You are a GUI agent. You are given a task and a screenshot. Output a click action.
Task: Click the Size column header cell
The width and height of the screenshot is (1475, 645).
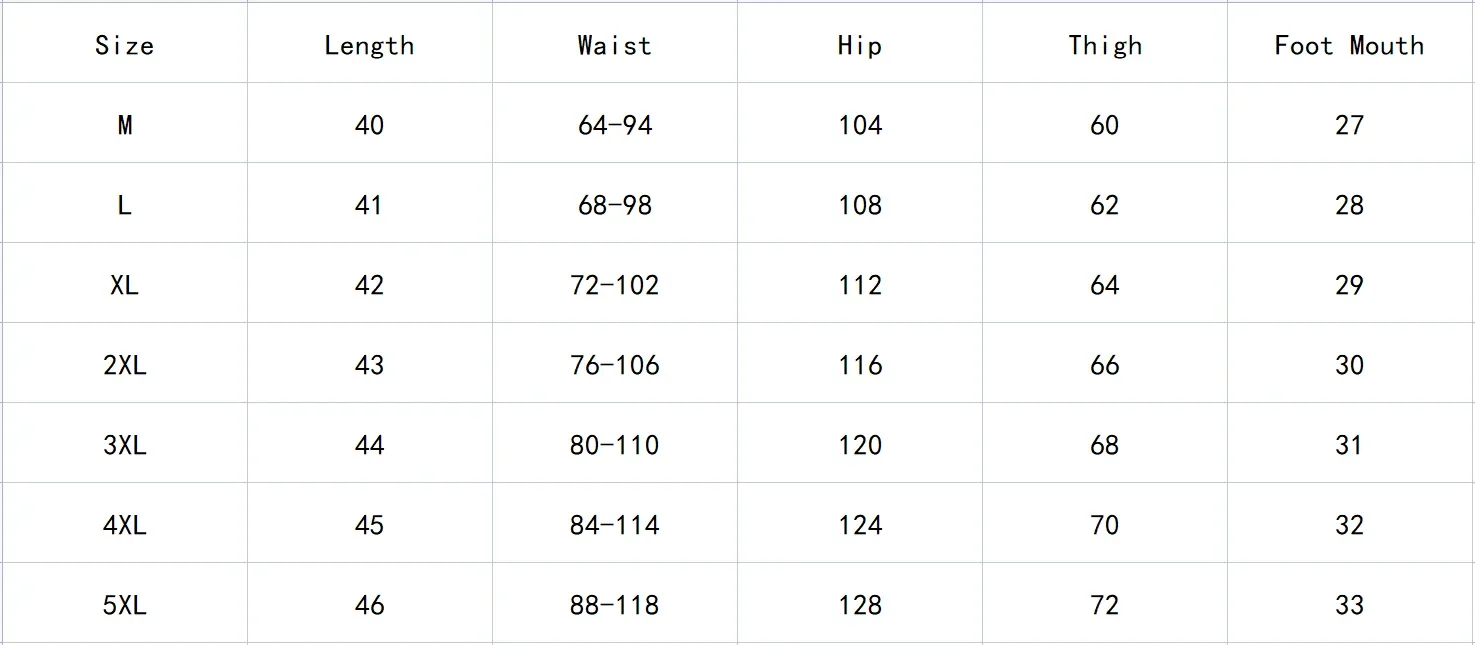[x=124, y=45]
